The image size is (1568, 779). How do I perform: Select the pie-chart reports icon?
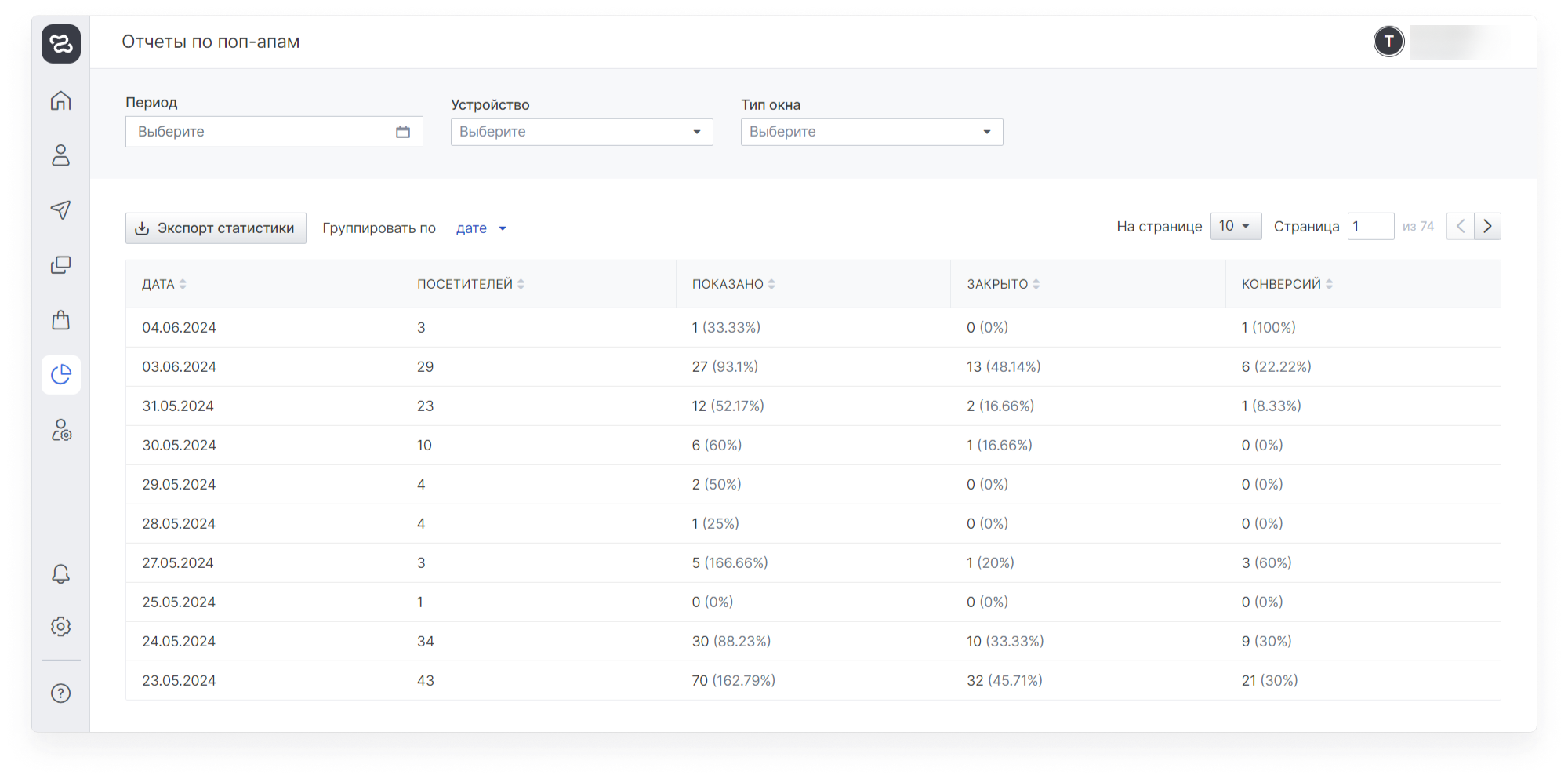click(61, 375)
